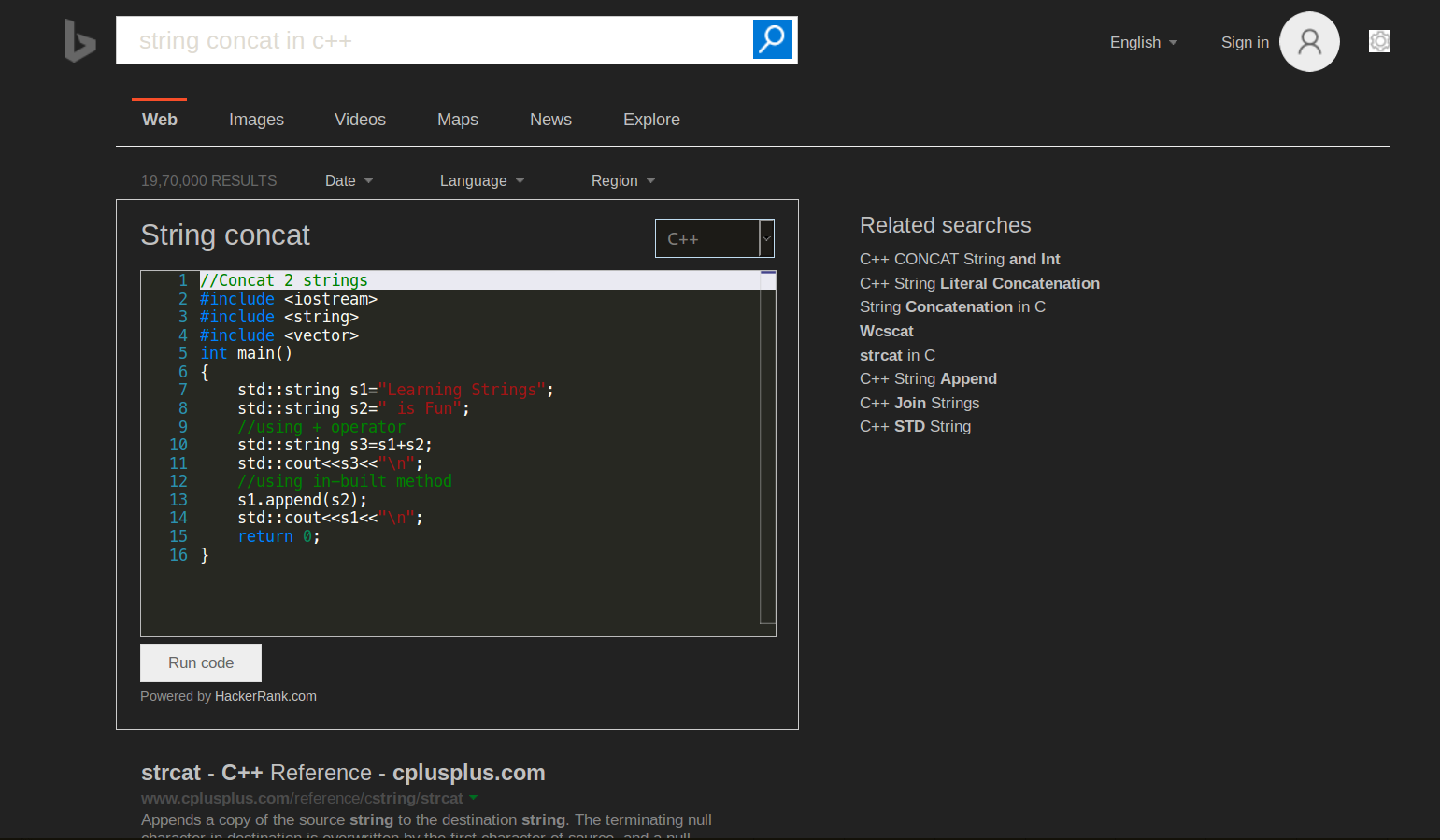Viewport: 1440px width, 840px height.
Task: Click the Run code button
Action: pos(200,662)
